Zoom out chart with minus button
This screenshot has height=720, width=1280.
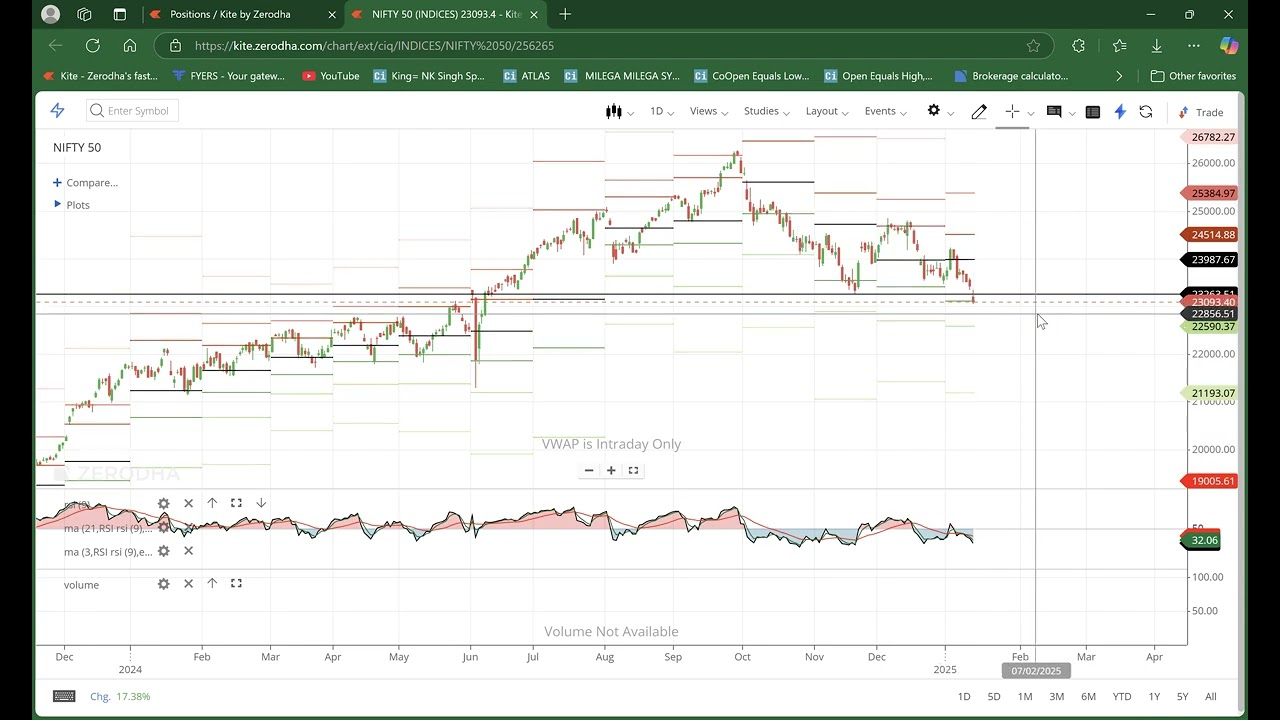click(589, 470)
